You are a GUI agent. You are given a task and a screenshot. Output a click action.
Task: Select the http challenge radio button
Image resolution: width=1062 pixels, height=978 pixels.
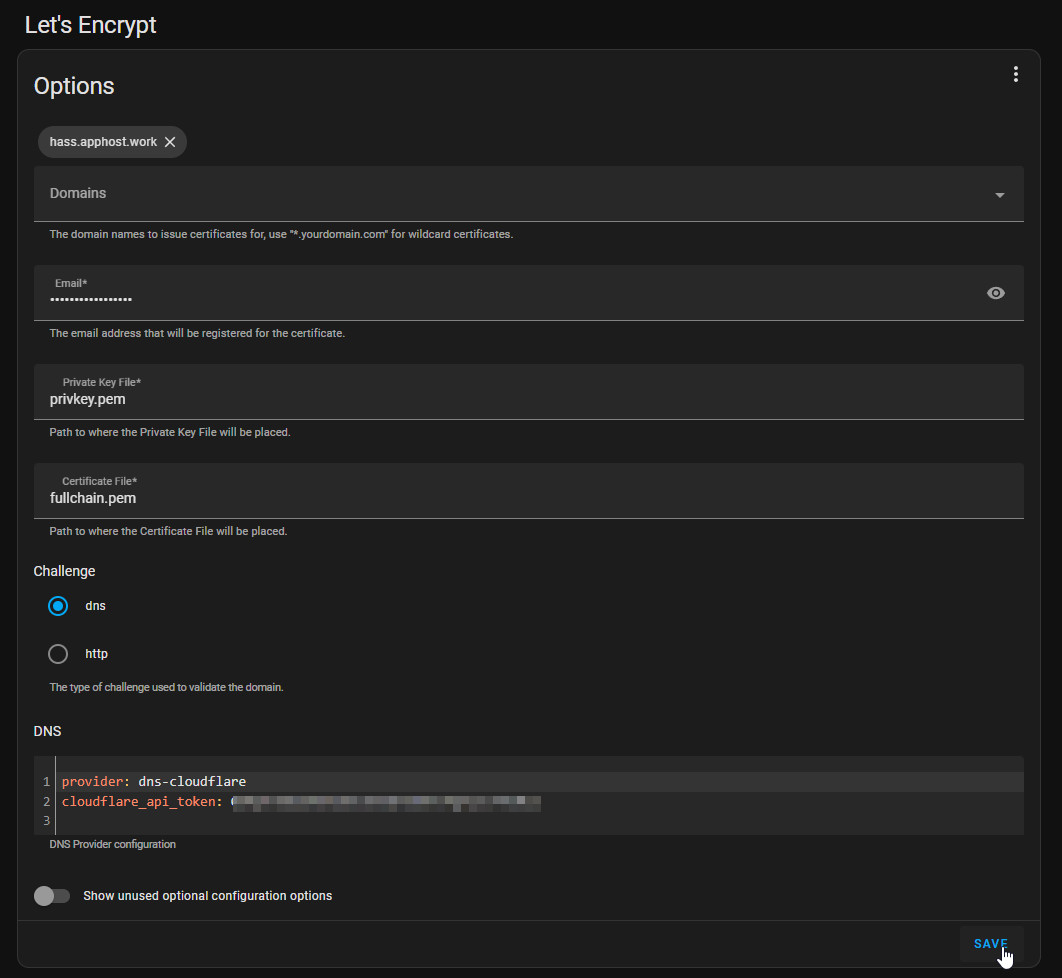[58, 654]
